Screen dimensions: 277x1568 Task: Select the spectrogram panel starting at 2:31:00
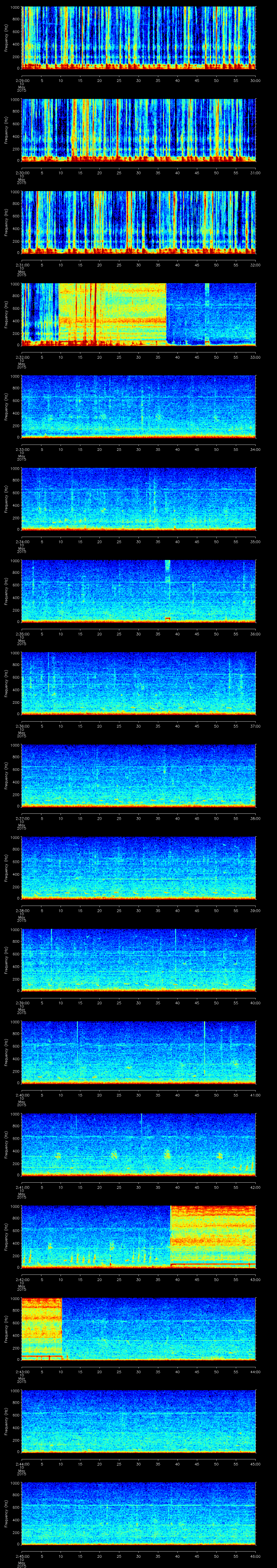[x=139, y=222]
